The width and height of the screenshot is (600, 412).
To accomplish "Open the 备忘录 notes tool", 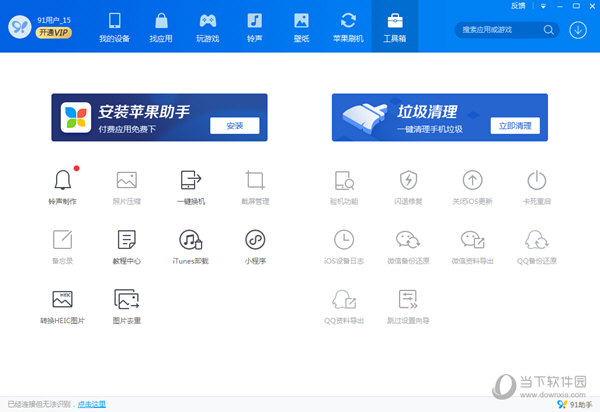I will click(x=63, y=246).
